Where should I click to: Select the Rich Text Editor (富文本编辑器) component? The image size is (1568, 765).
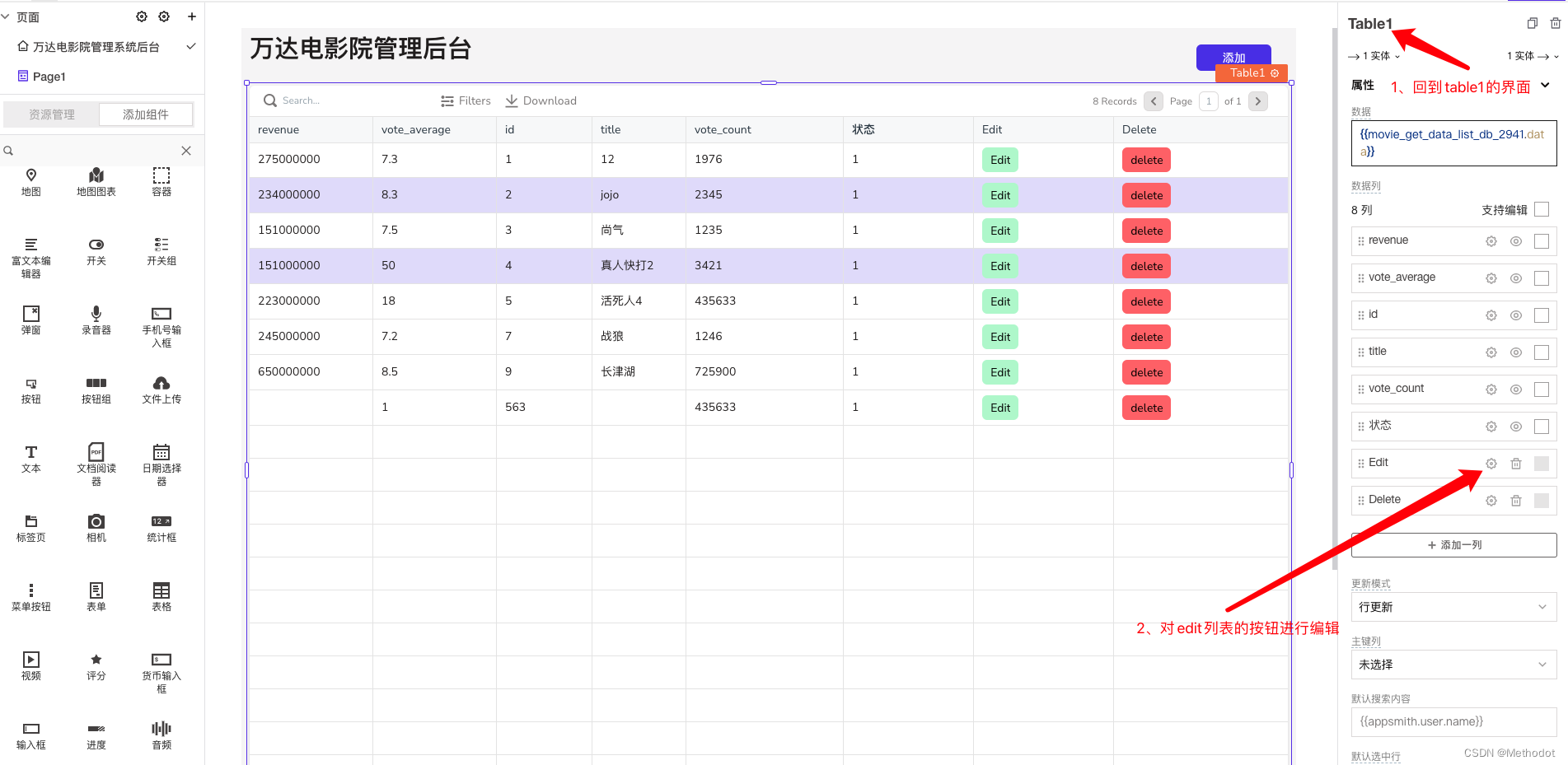coord(31,258)
